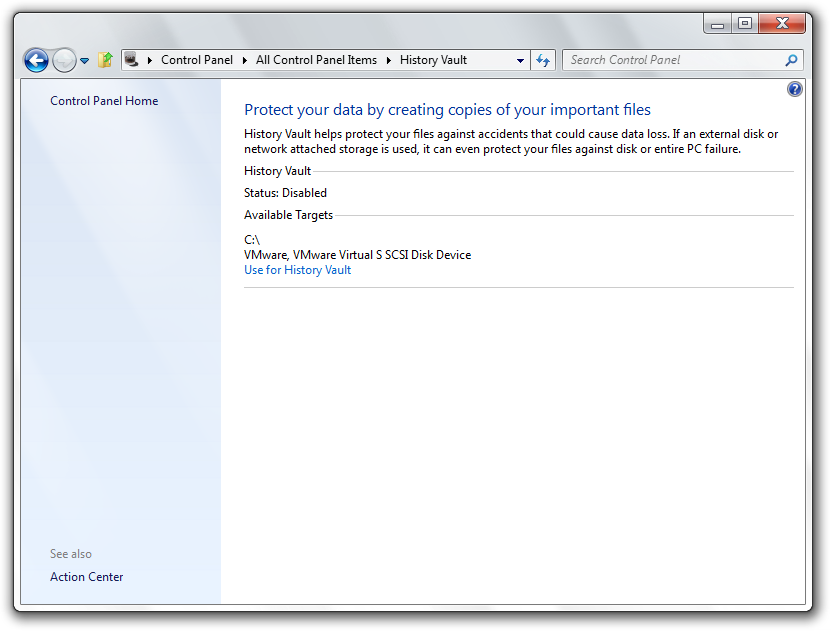Click the Protect your data heading

click(x=447, y=110)
